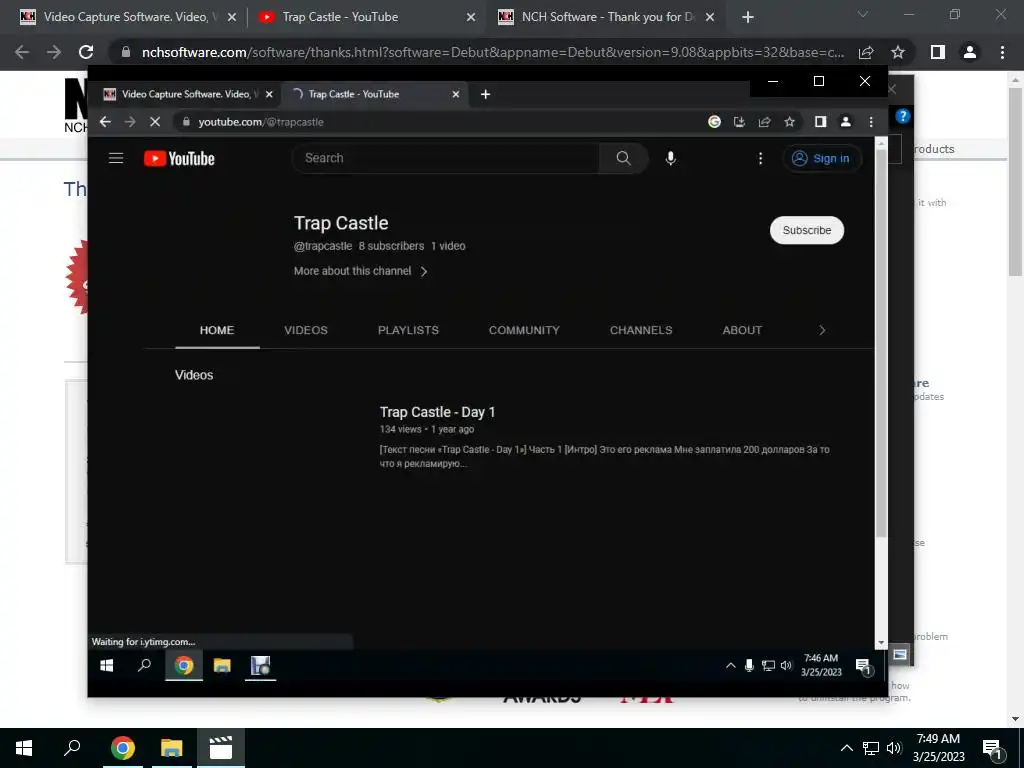Share page from inner browser address bar
The height and width of the screenshot is (768, 1024).
tap(764, 121)
